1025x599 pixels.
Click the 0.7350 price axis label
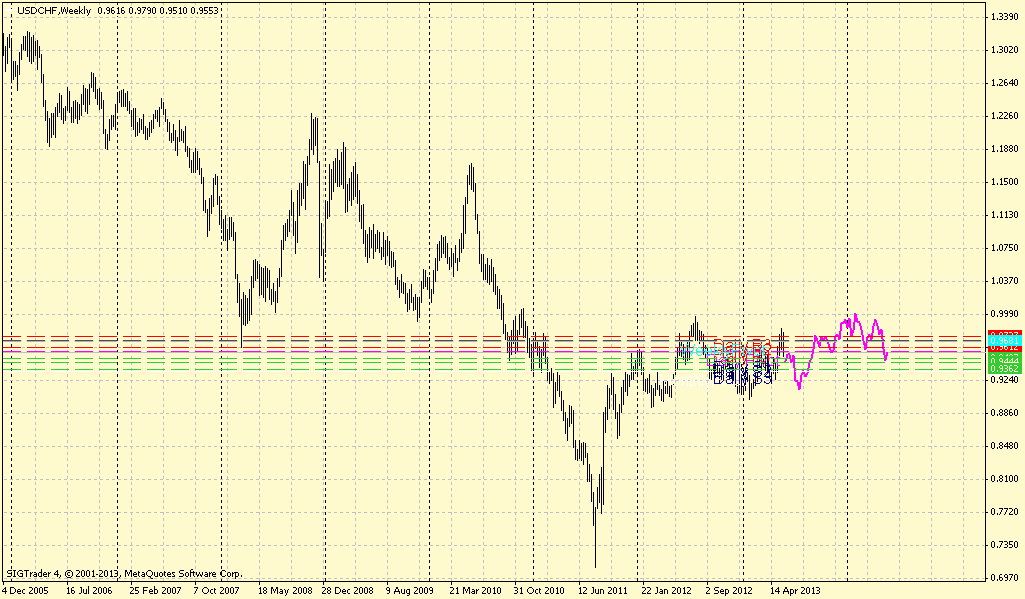pos(1005,544)
